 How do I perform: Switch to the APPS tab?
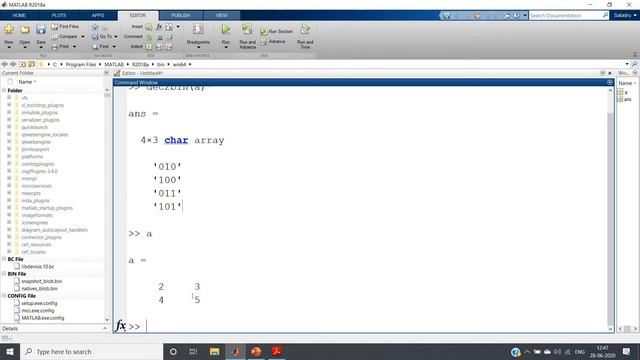(98, 16)
